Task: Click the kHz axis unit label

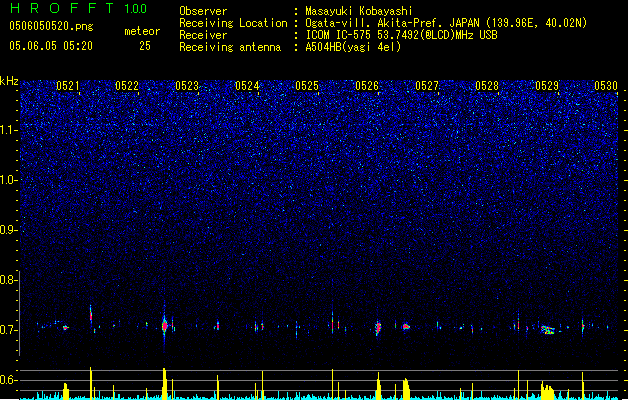Action: click(9, 81)
